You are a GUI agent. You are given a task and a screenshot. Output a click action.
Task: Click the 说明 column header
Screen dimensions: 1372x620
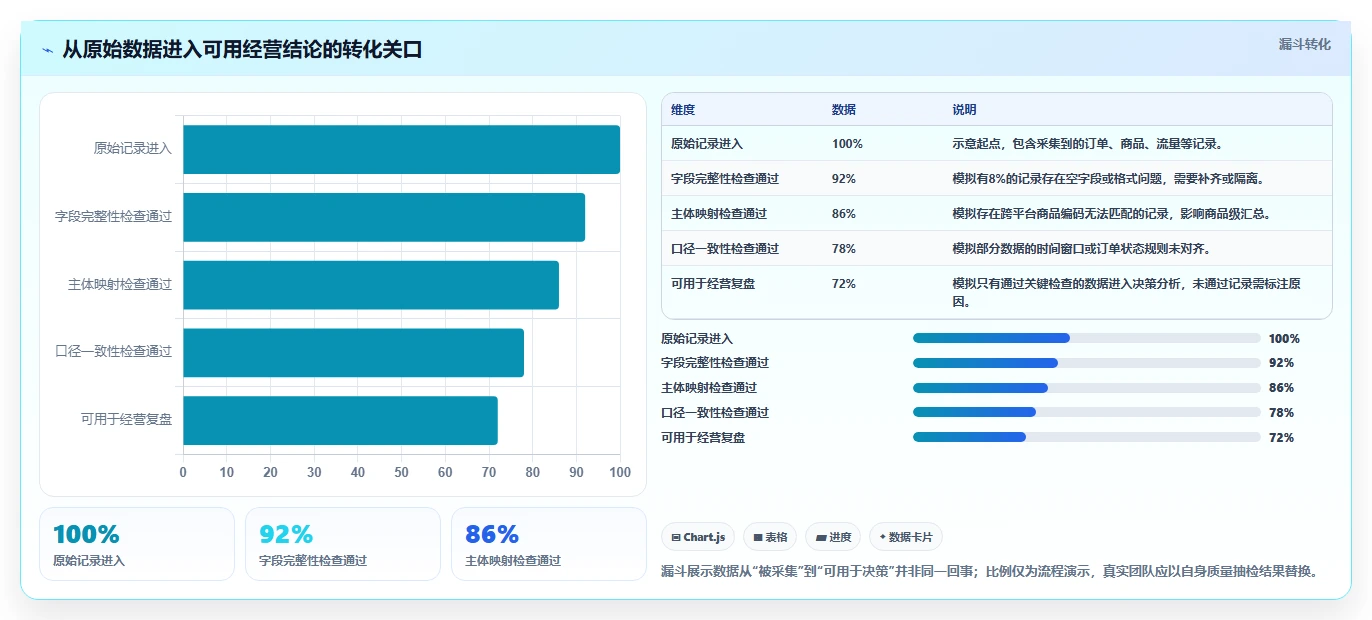pos(965,110)
